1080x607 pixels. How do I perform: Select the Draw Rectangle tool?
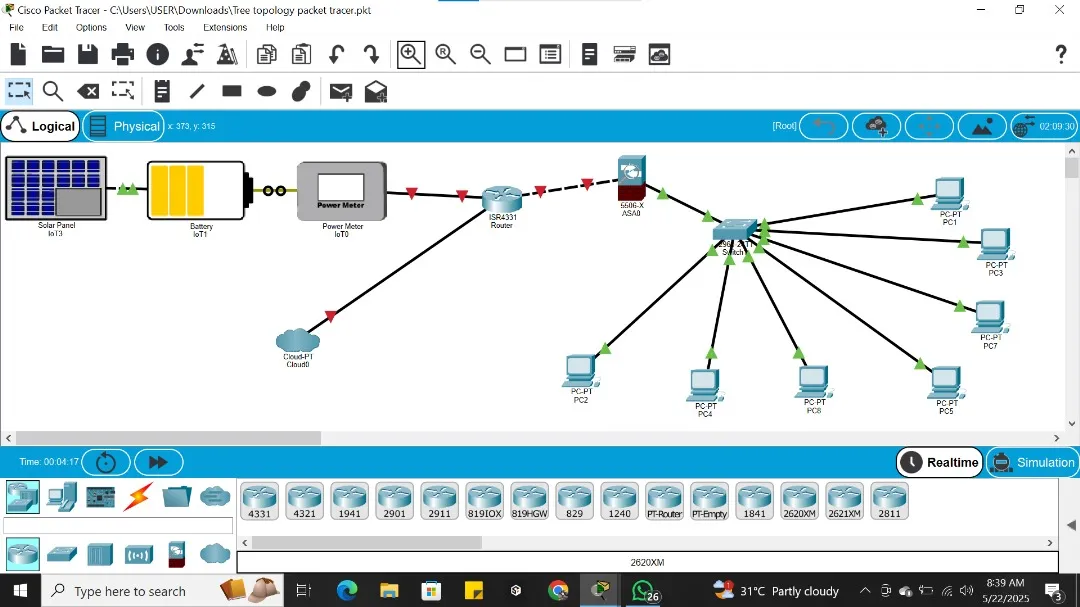pos(232,90)
